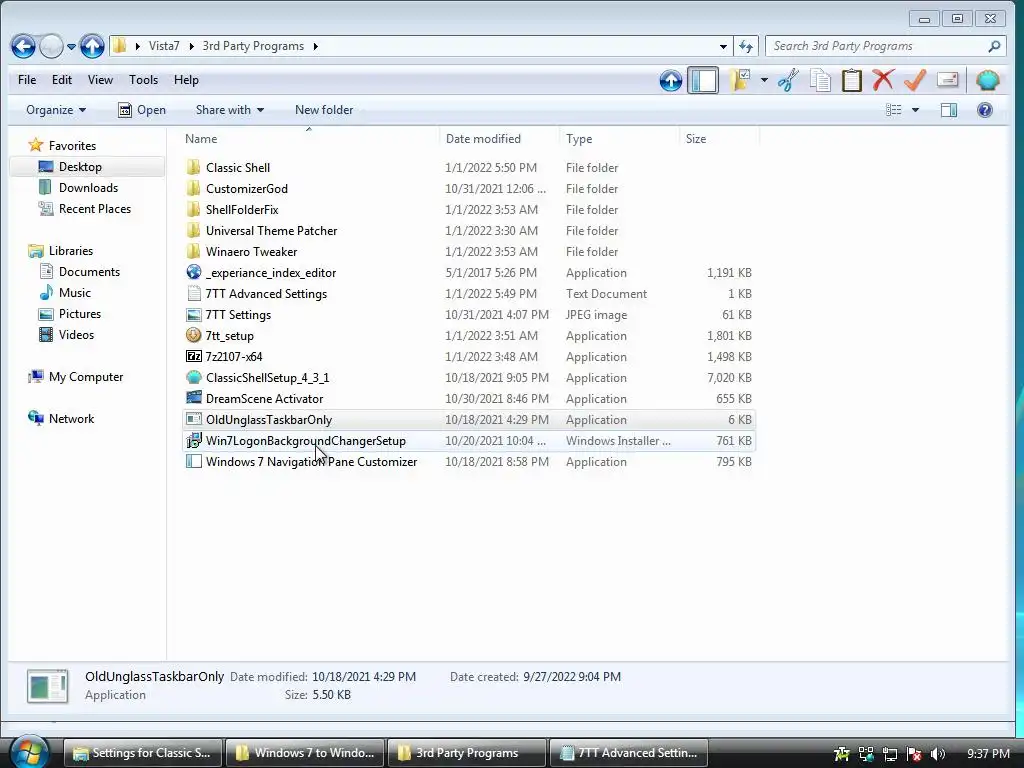Sort by the Type column header

pyautogui.click(x=619, y=138)
